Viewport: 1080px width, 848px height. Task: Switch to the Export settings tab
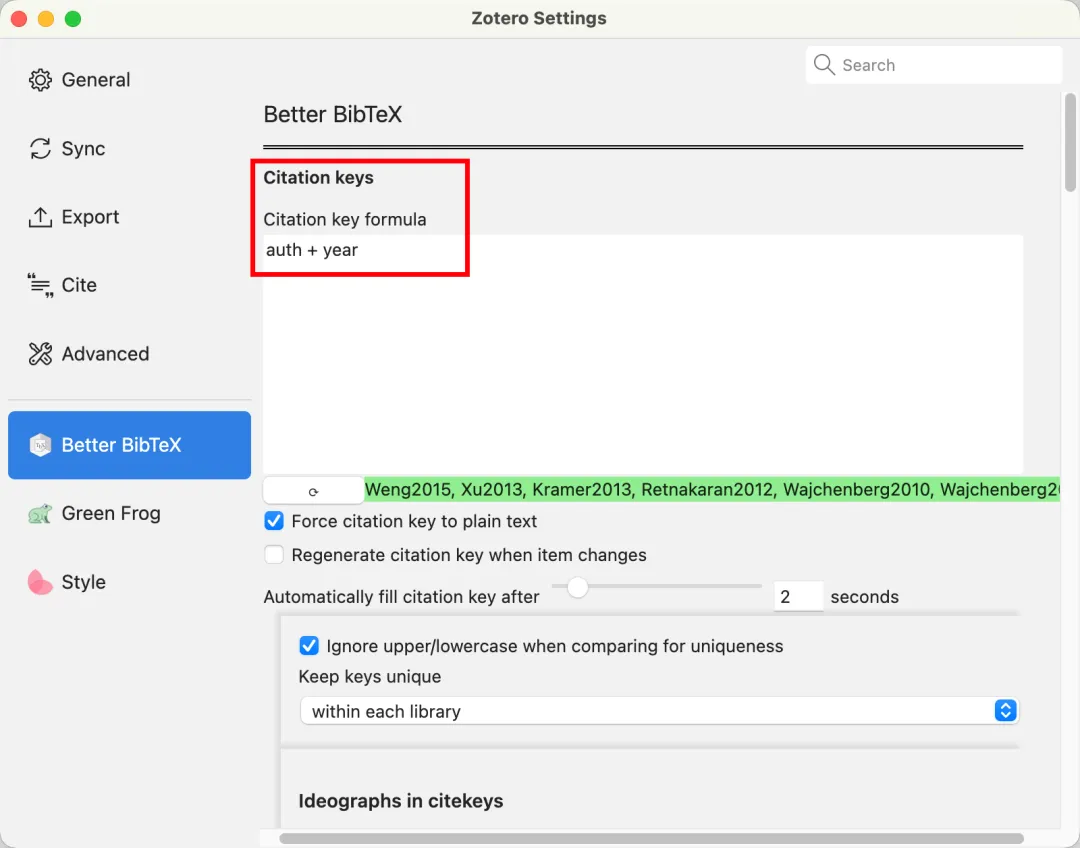pos(90,217)
